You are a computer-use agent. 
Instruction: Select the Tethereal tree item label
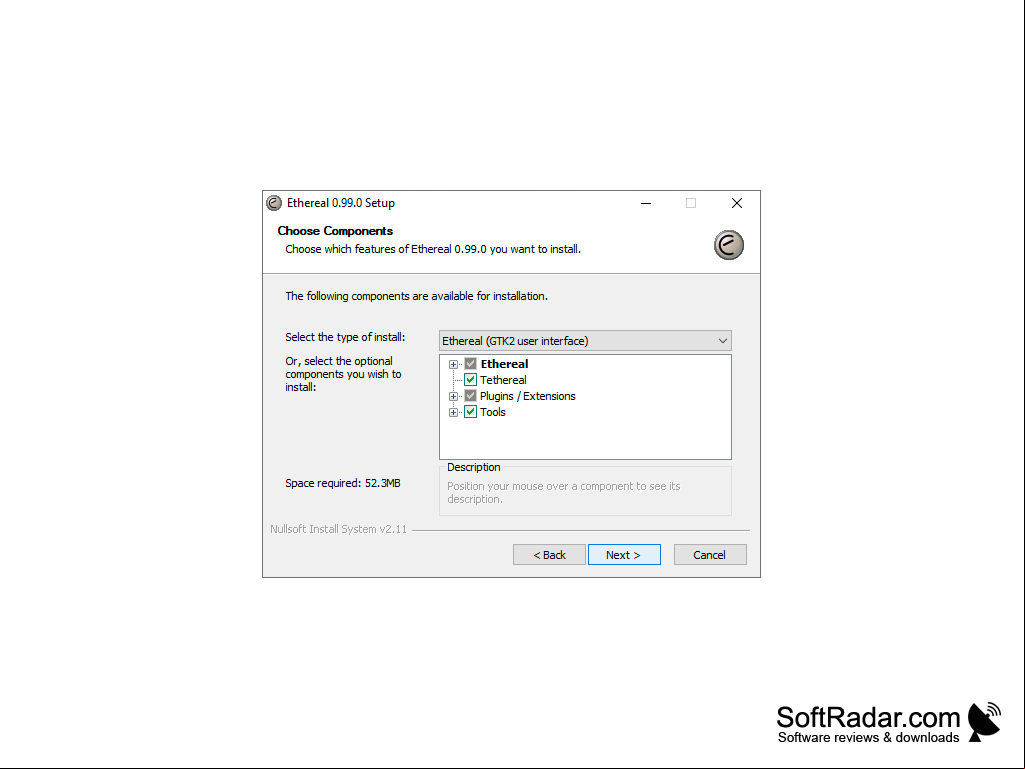coord(503,380)
